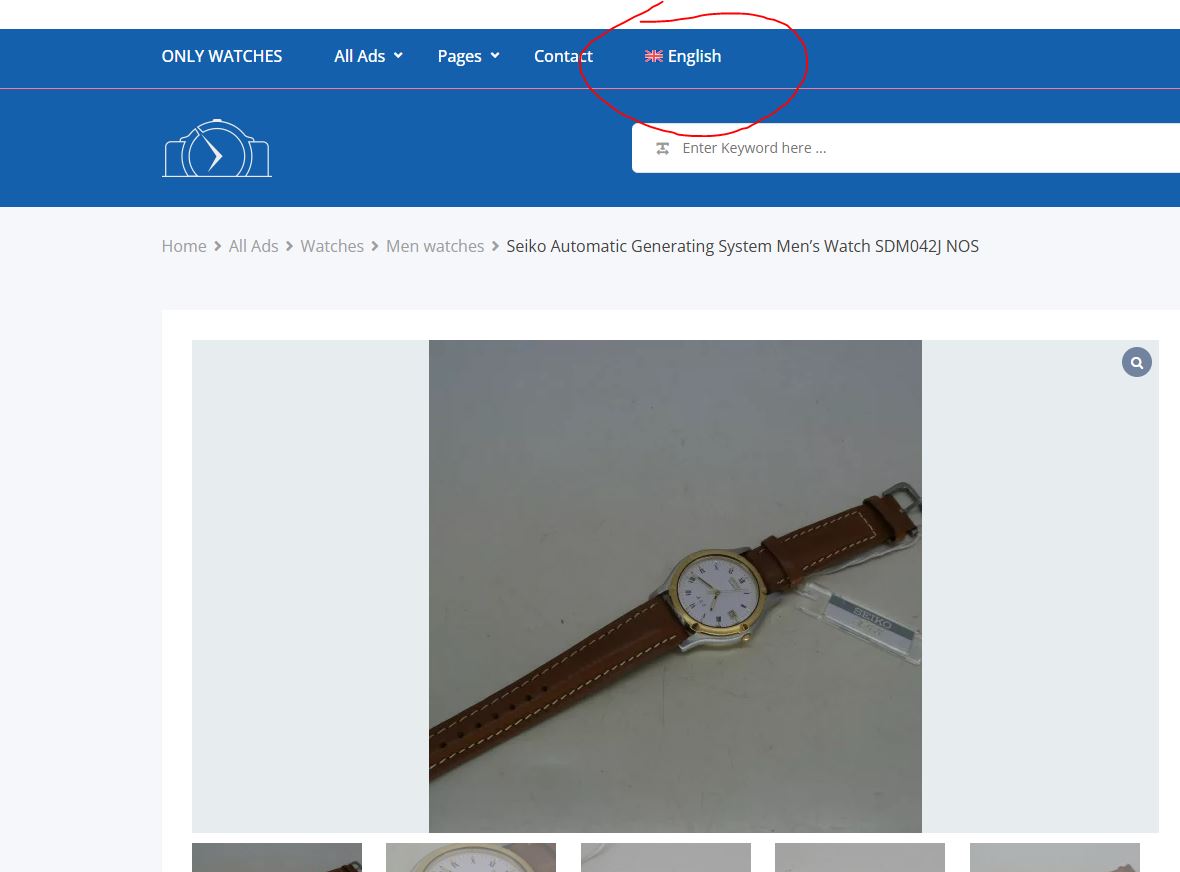The height and width of the screenshot is (872, 1180).
Task: Open the All Ads menu
Action: tap(359, 56)
